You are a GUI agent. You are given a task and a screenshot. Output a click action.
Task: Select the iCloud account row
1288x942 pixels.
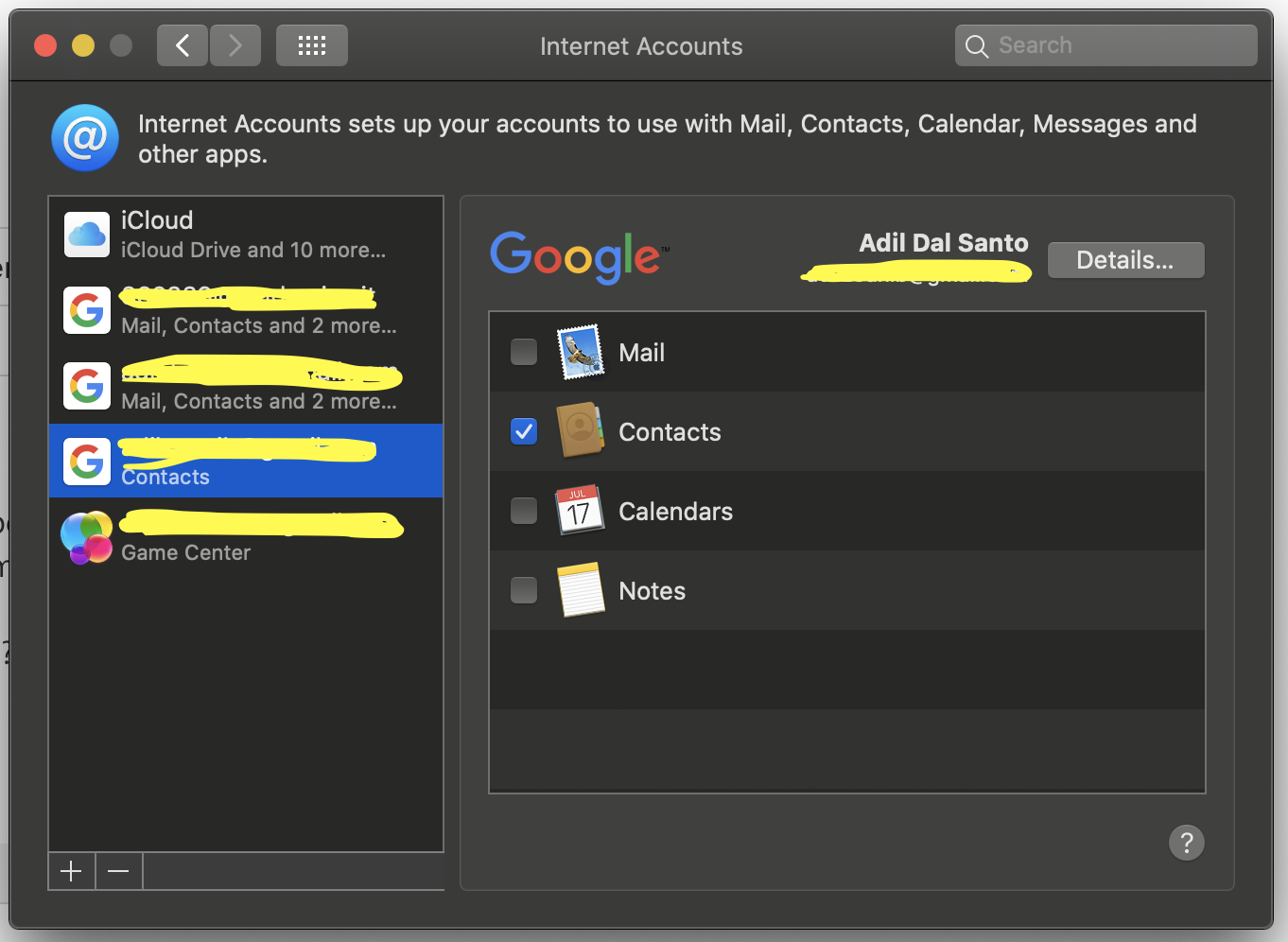pos(246,235)
